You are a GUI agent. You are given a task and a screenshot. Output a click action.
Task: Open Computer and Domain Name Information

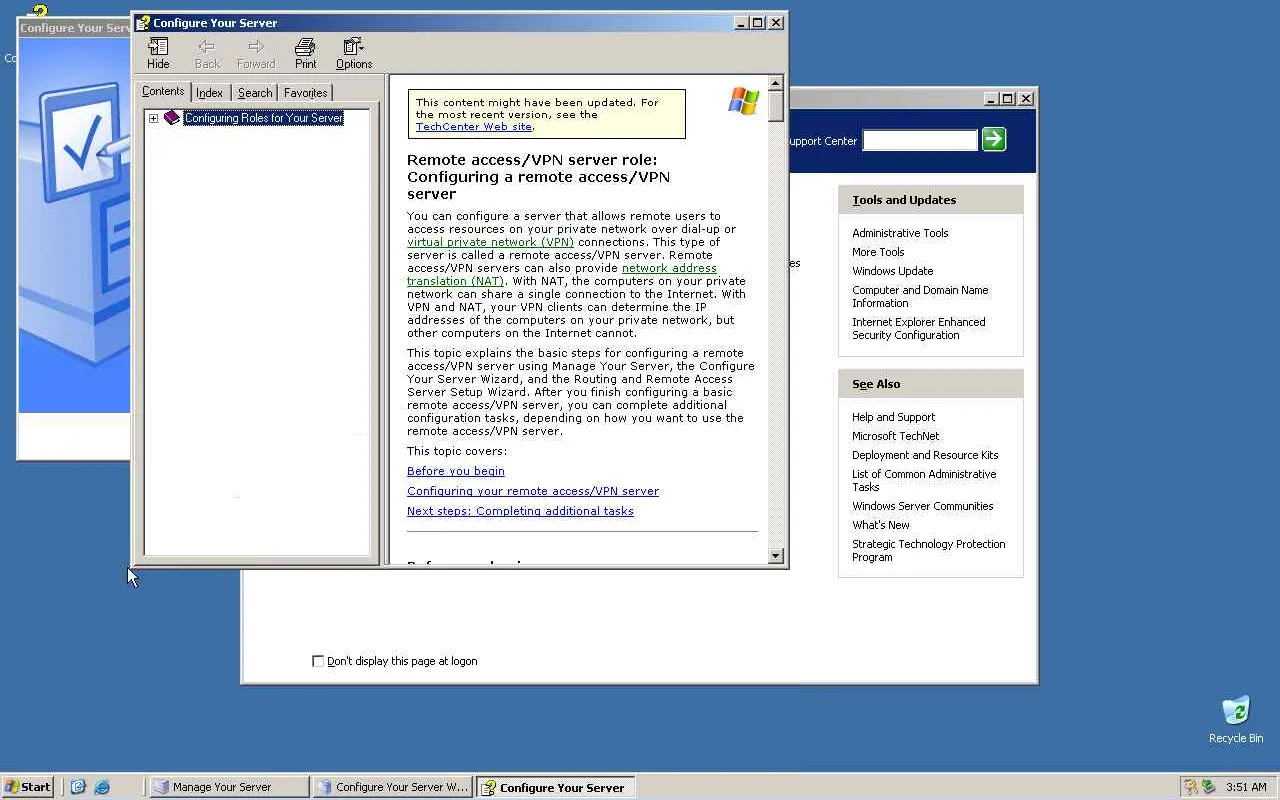click(920, 296)
